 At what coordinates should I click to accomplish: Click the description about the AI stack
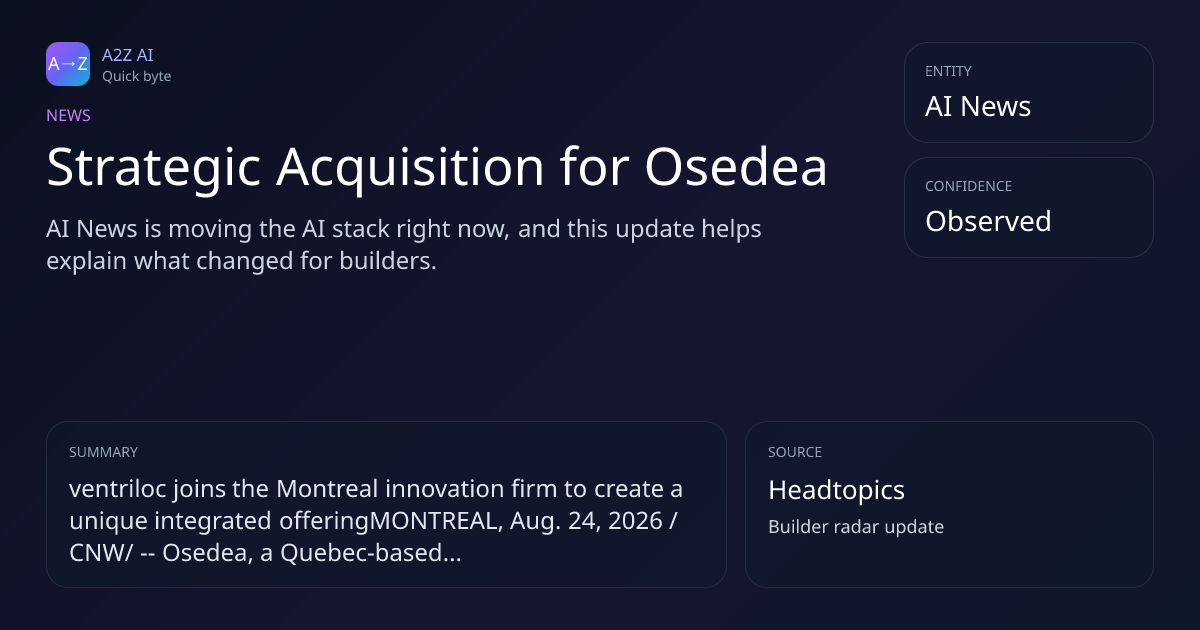click(404, 246)
